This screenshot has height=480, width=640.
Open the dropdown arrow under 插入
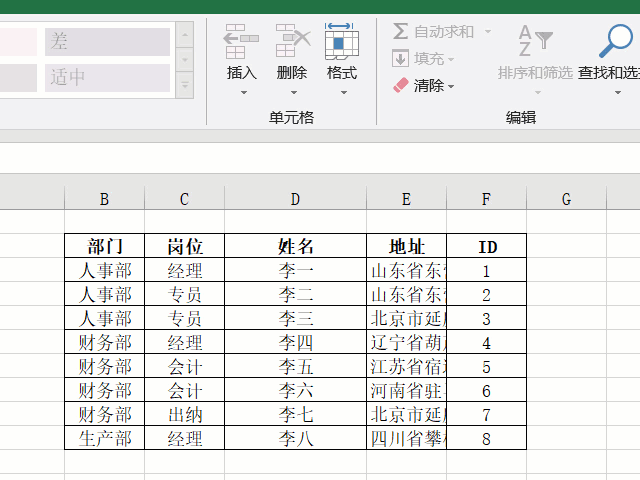pyautogui.click(x=244, y=93)
